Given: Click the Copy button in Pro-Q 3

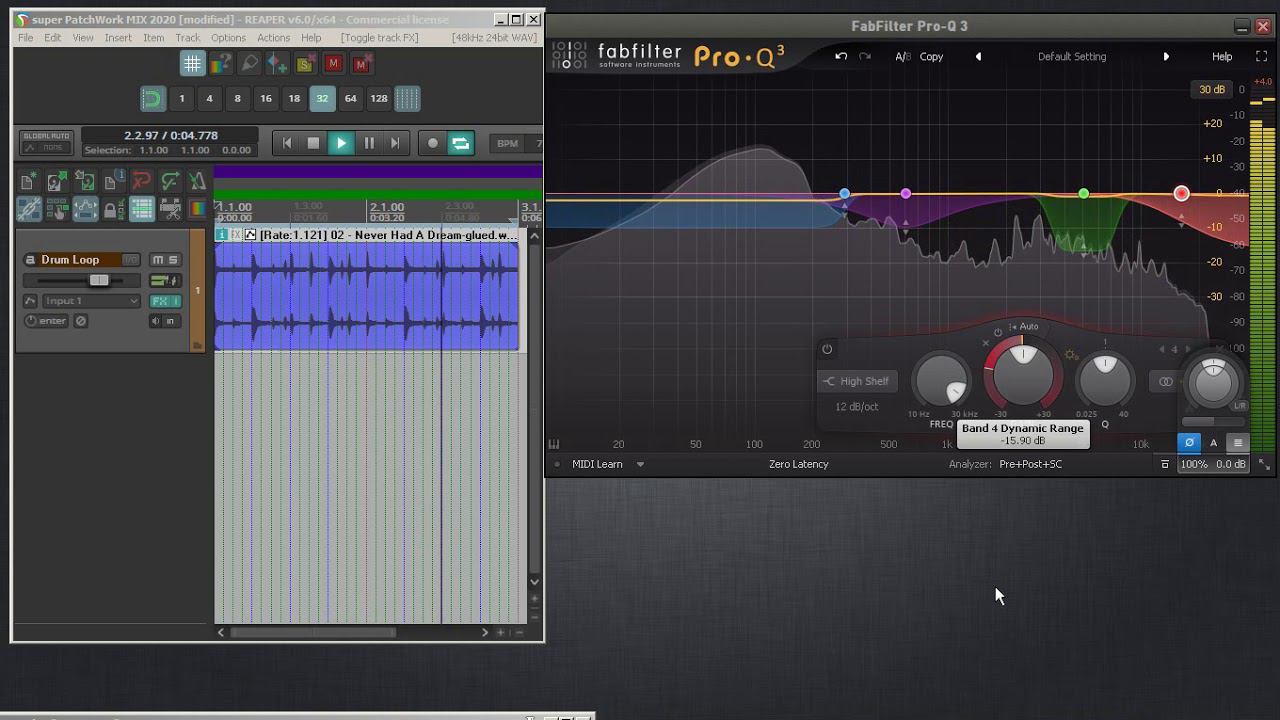Looking at the screenshot, I should (x=931, y=56).
